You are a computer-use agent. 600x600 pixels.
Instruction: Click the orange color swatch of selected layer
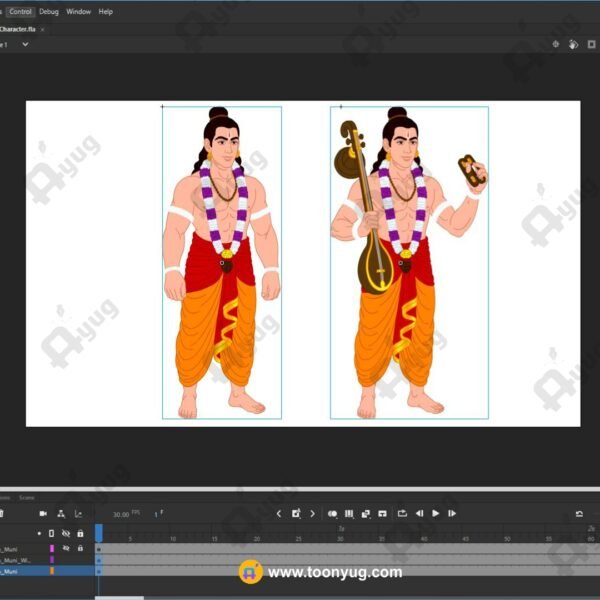(52, 571)
